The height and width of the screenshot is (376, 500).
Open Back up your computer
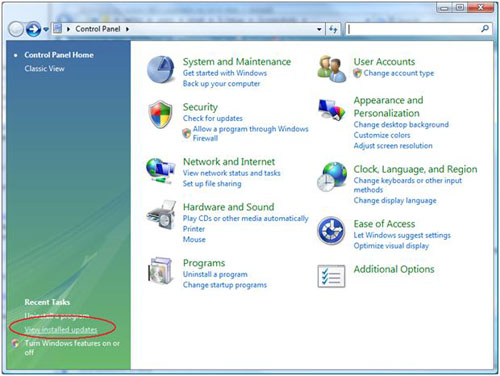coord(221,84)
